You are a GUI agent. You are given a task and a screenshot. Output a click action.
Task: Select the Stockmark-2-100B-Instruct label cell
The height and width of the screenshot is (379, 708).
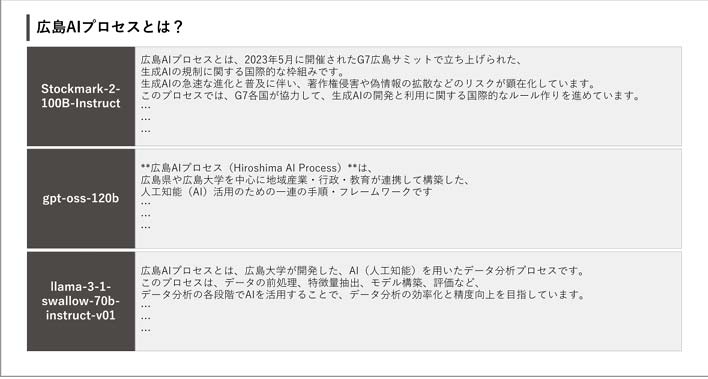(x=81, y=96)
